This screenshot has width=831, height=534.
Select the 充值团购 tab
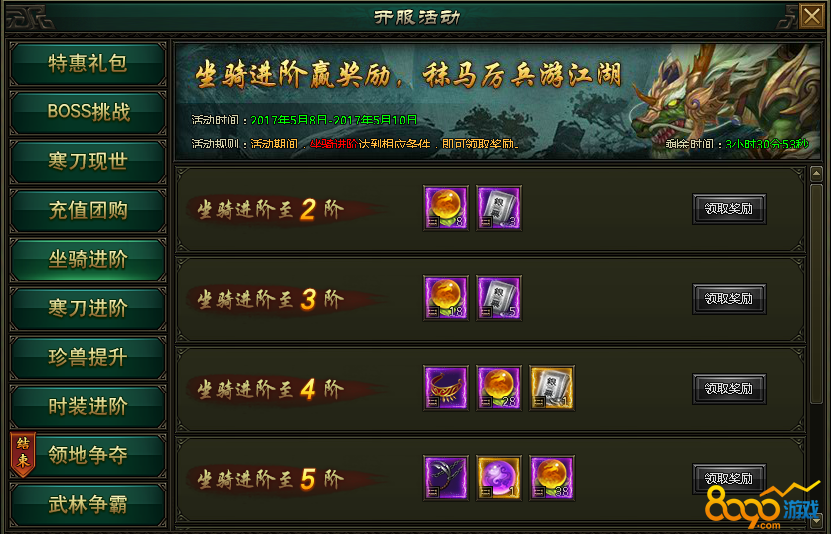(88, 211)
